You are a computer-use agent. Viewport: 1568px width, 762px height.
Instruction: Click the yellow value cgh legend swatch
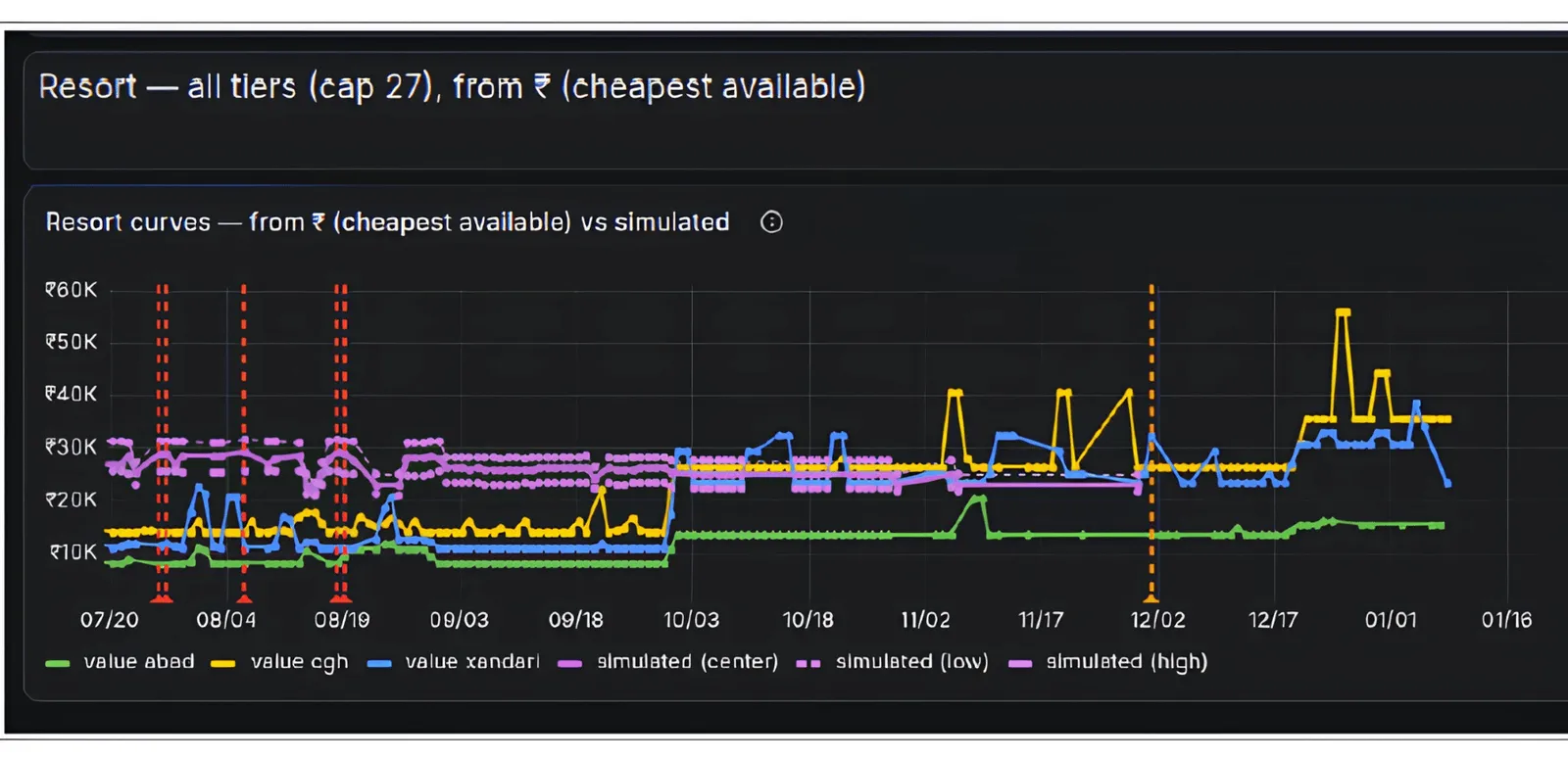coord(223,664)
